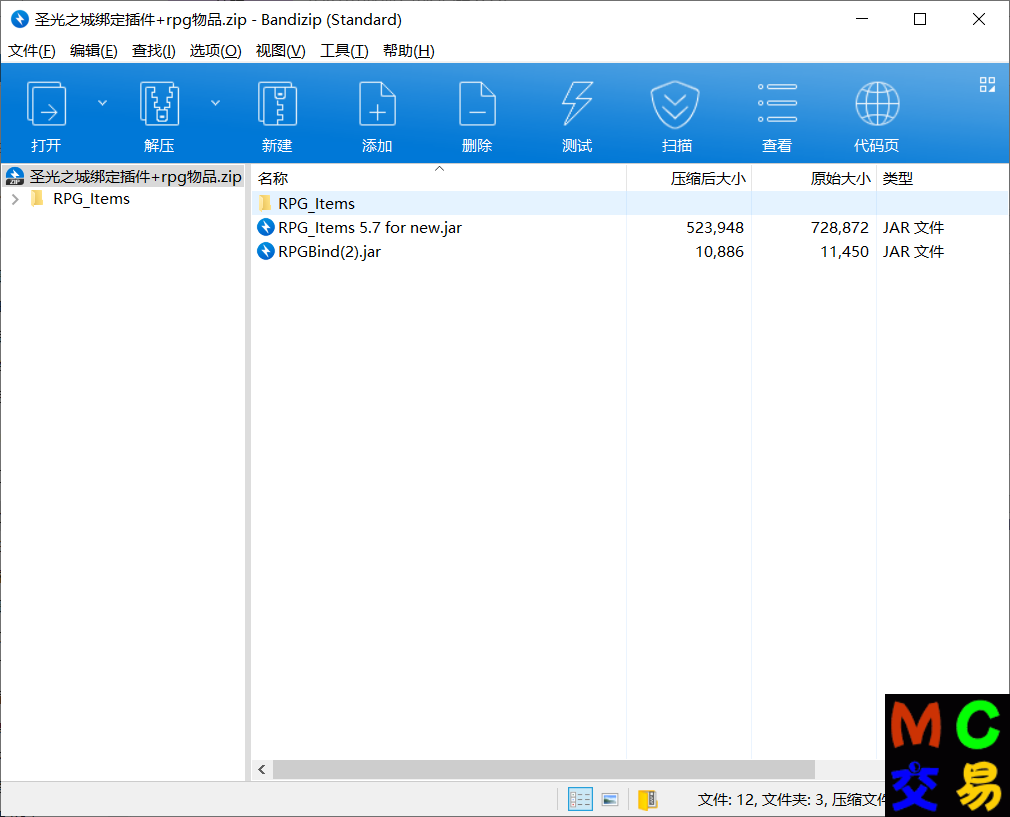Viewport: 1010px width, 817px height.
Task: Click the View (查看) list icon
Action: tap(777, 103)
